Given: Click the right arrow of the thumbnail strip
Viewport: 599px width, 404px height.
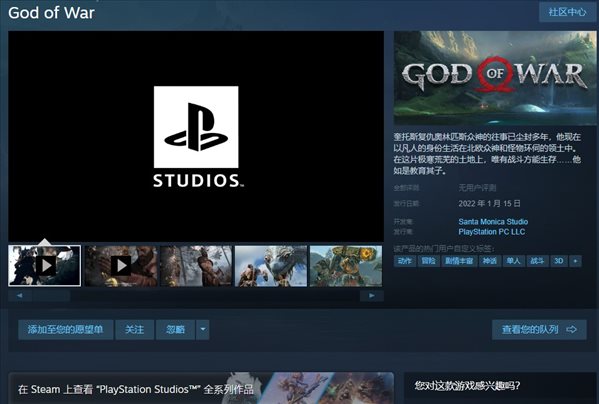Looking at the screenshot, I should (372, 296).
